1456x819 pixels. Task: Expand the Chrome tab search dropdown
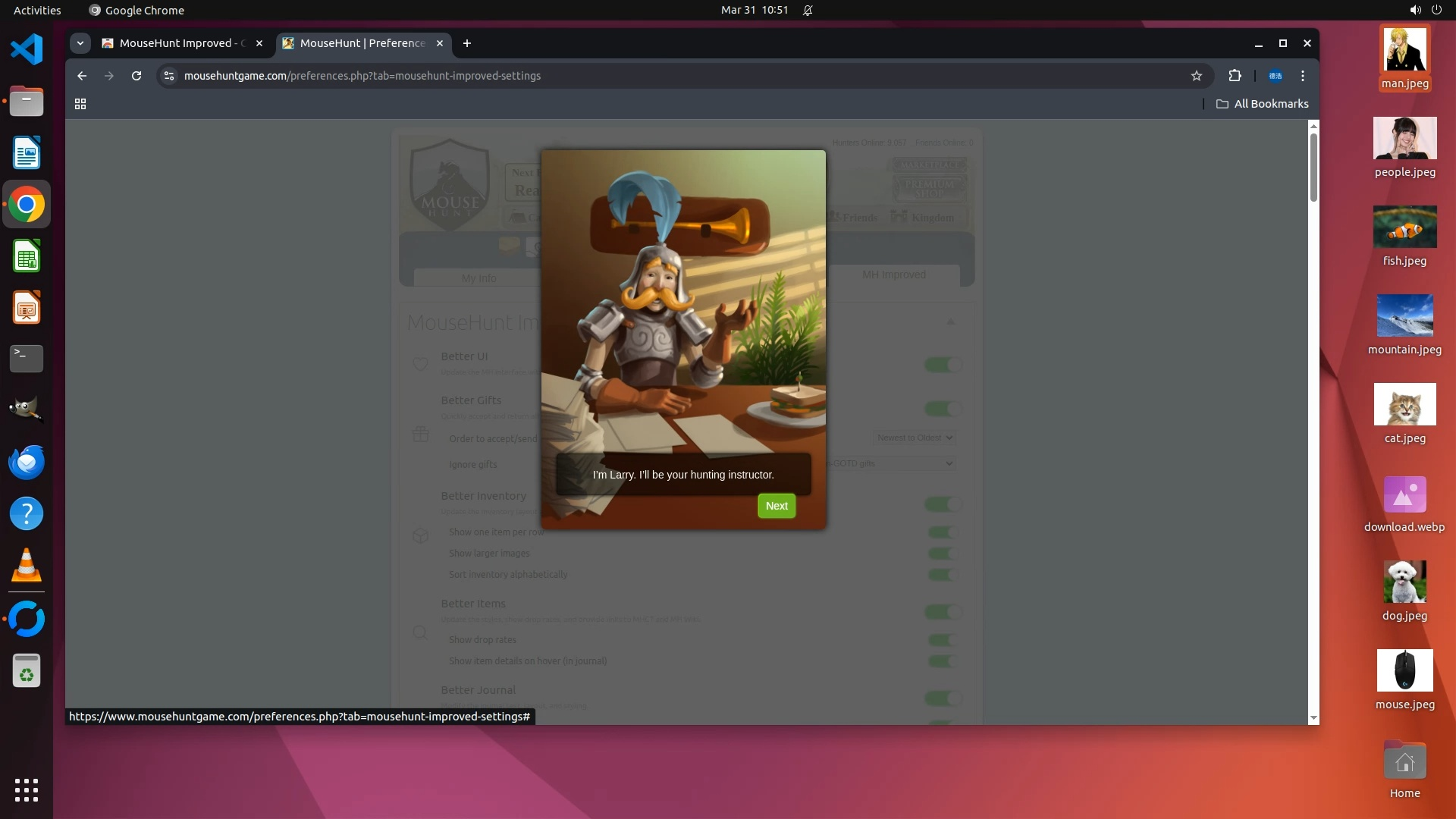click(x=80, y=43)
